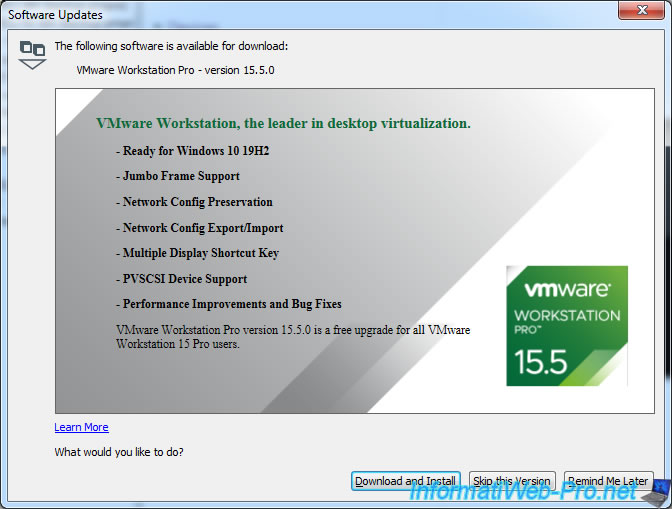Choose Skip this Version
This screenshot has height=509, width=672.
tap(512, 481)
